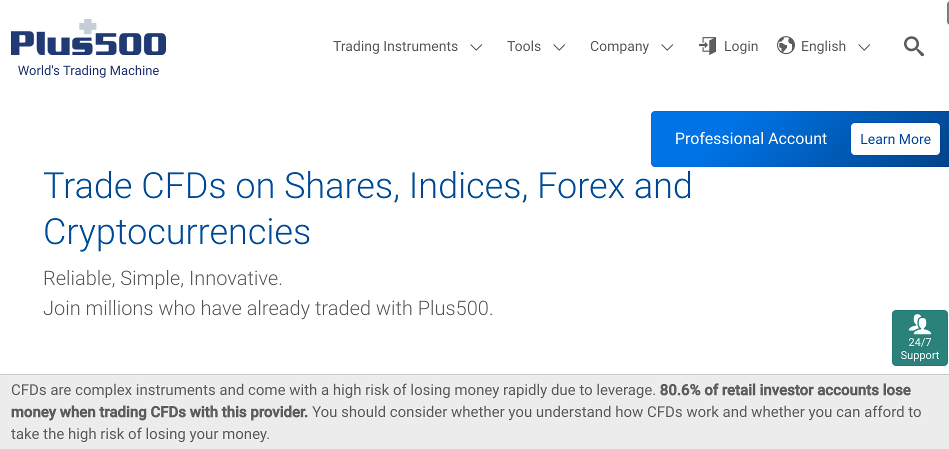Screen dimensions: 949x449
Task: Open the Tools menu item
Action: (524, 47)
